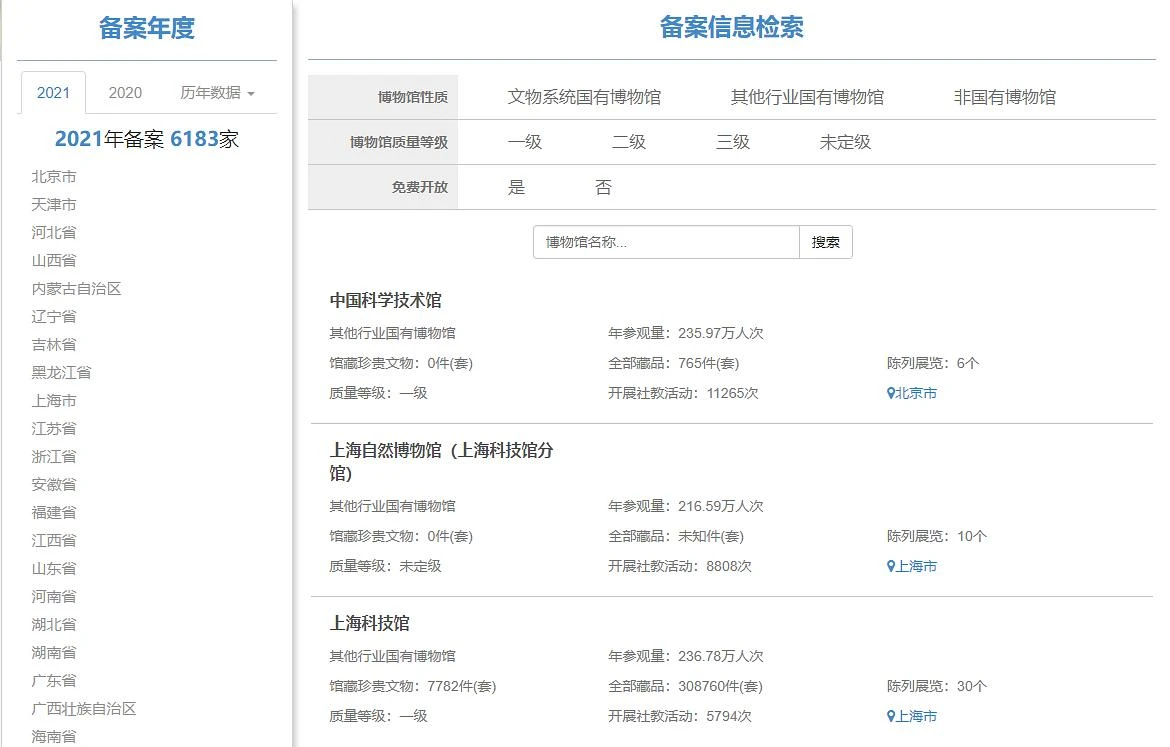Open 山西省 in province list
Viewport: 1170px width, 747px height.
coord(54,260)
